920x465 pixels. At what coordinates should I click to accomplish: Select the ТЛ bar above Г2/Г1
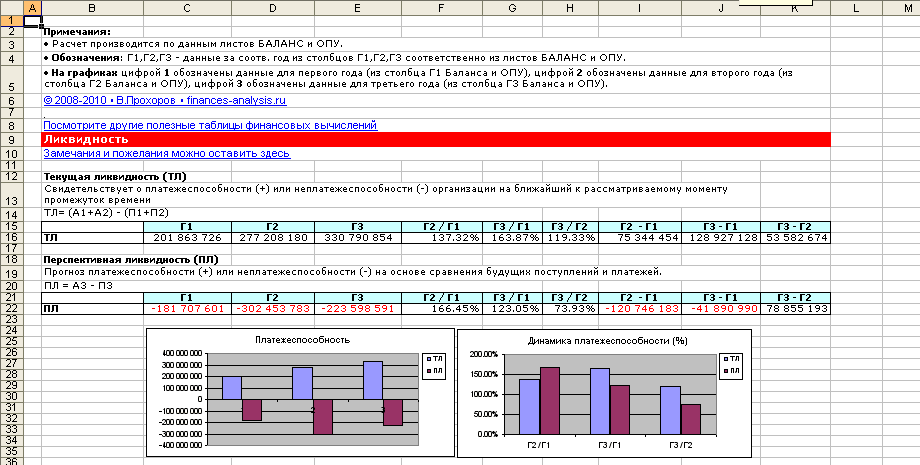click(529, 406)
